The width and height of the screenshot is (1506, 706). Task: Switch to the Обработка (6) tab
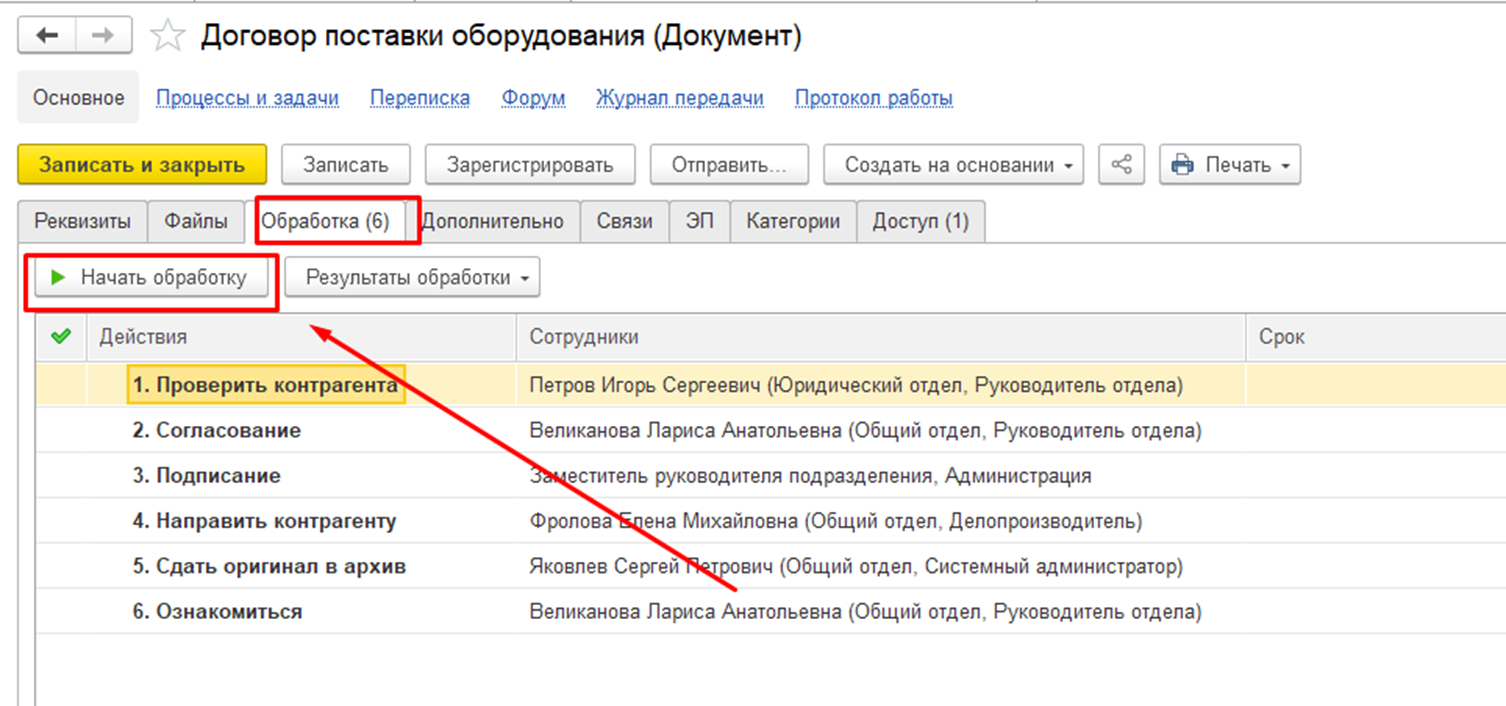point(325,222)
